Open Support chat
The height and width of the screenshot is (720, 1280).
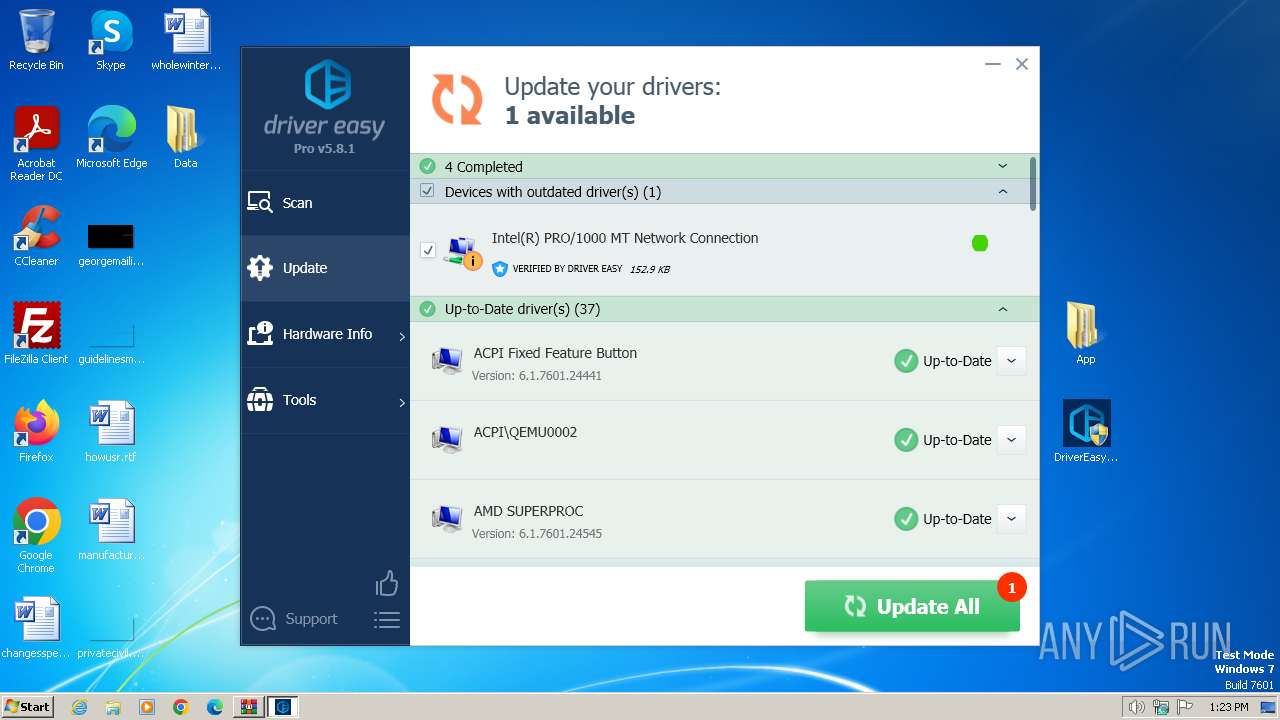click(294, 619)
